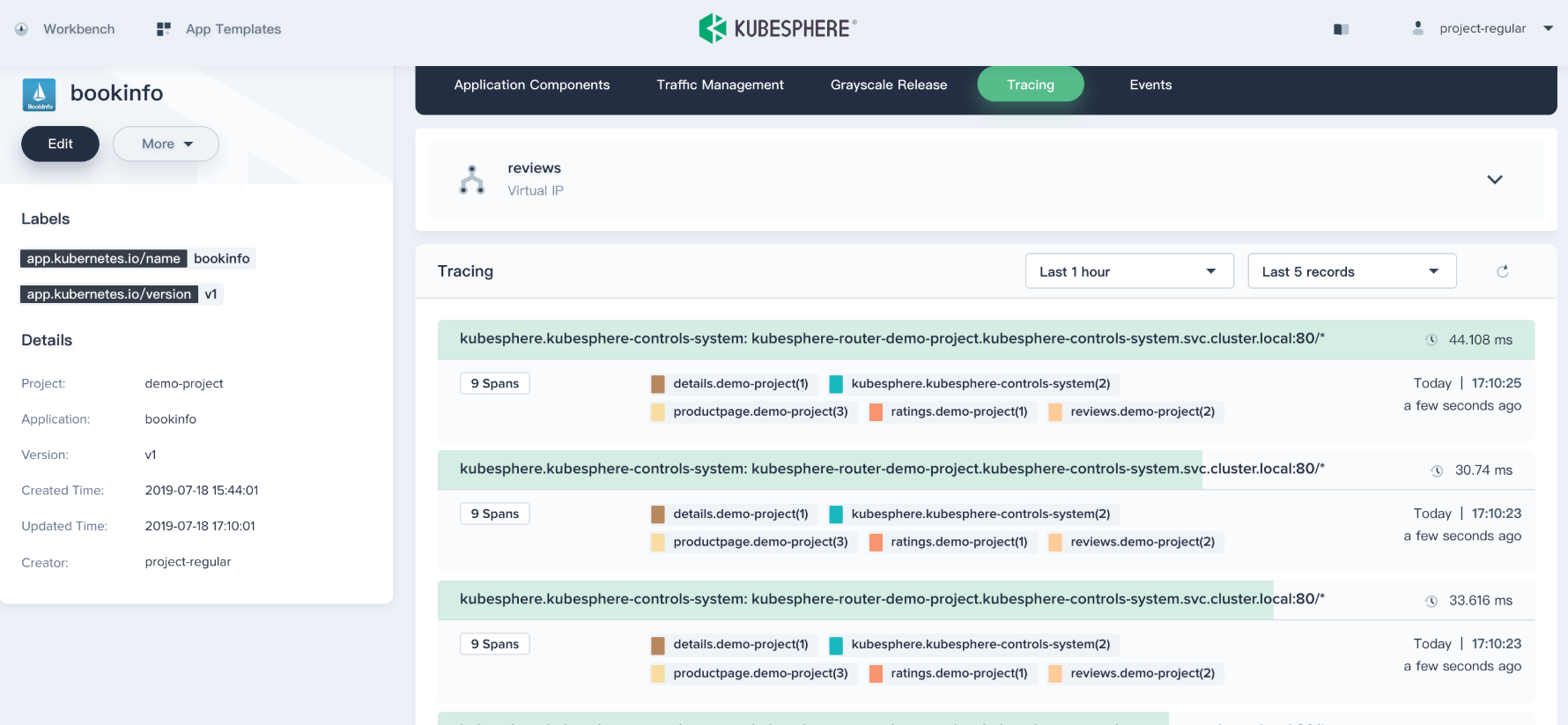1568x725 pixels.
Task: Click the reviews service topology icon
Action: [472, 180]
